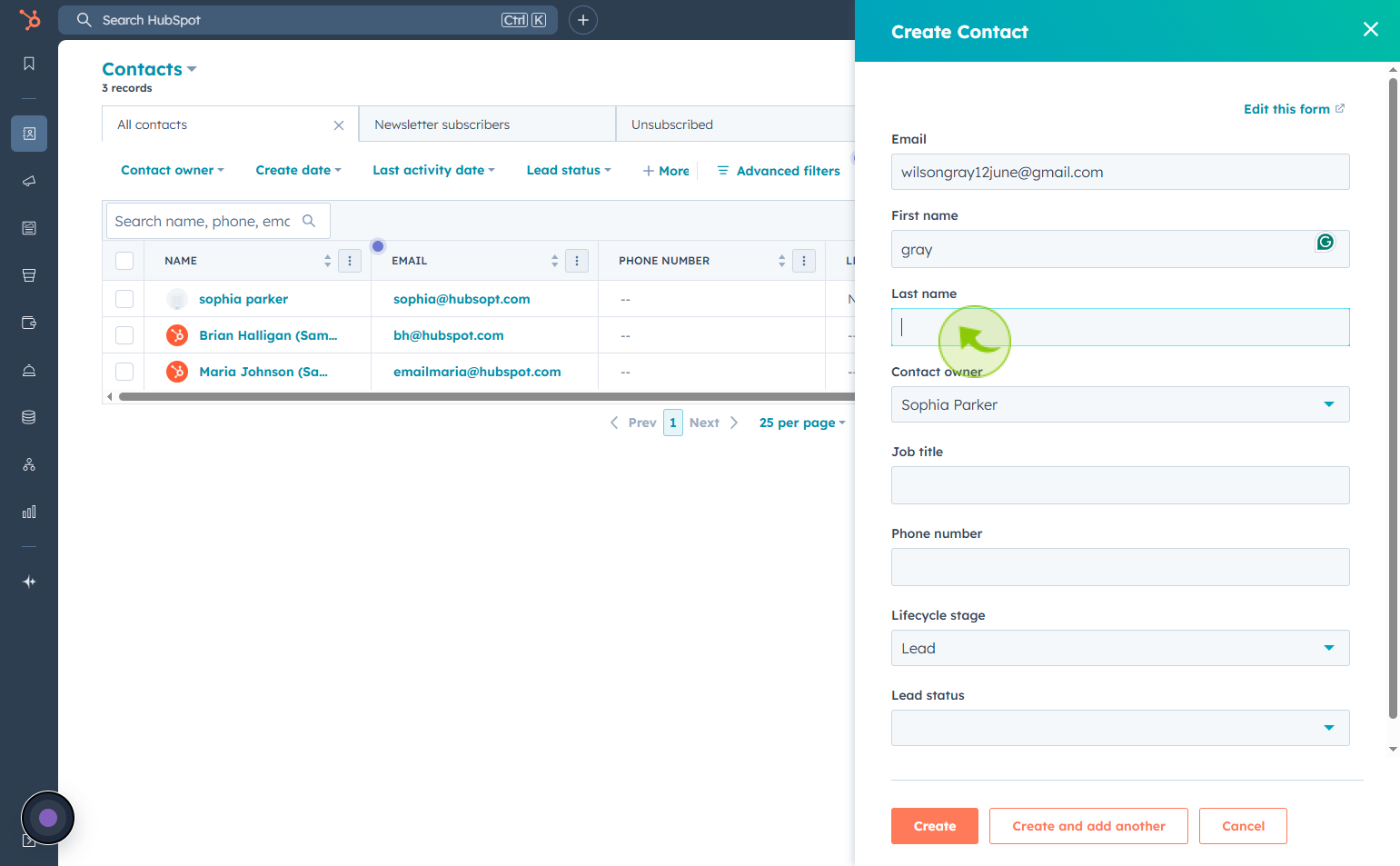Viewport: 1400px width, 866px height.
Task: Focus the Email input field
Action: pyautogui.click(x=1120, y=172)
